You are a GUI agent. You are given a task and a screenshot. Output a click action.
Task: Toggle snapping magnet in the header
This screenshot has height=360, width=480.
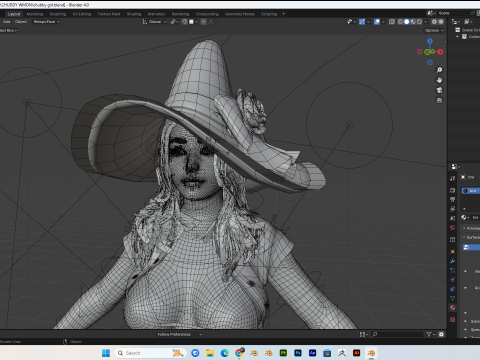click(x=185, y=22)
